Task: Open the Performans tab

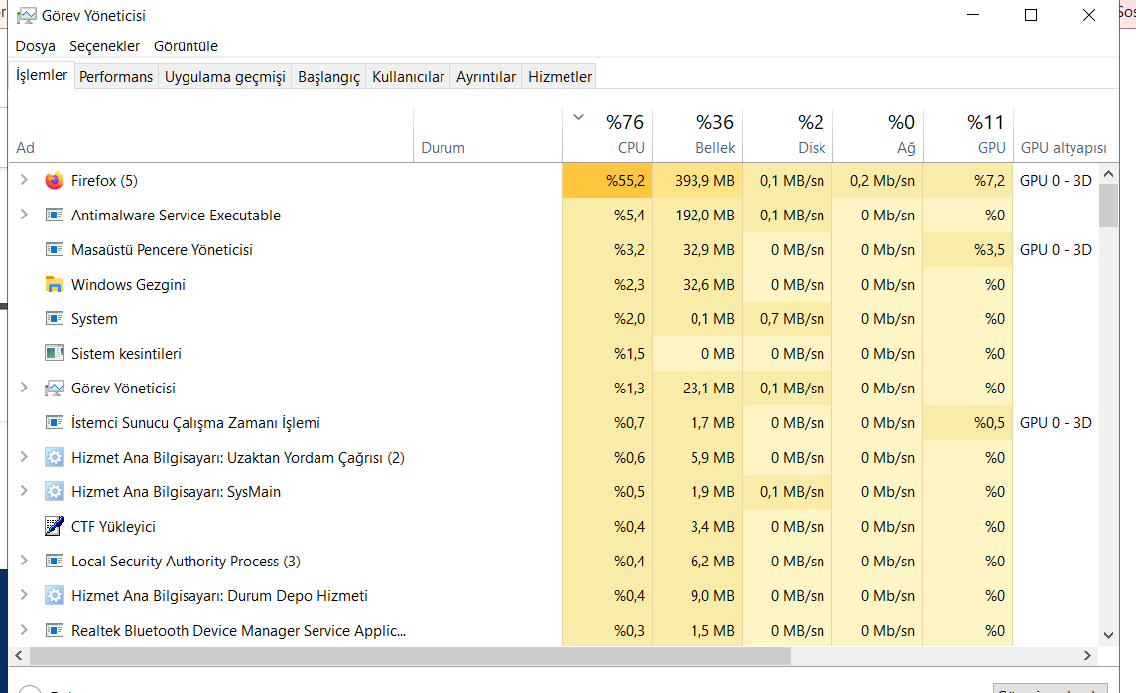Action: (116, 77)
